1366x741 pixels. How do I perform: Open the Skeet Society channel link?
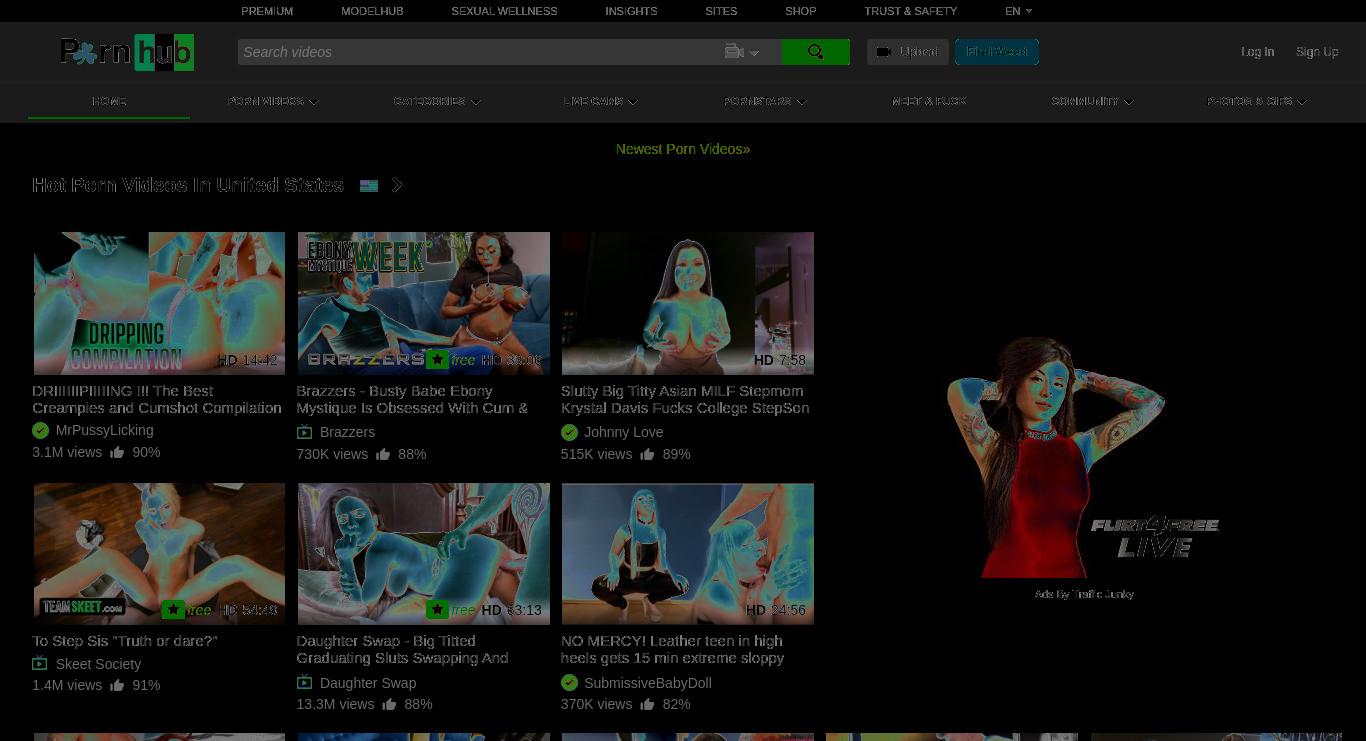click(x=98, y=664)
